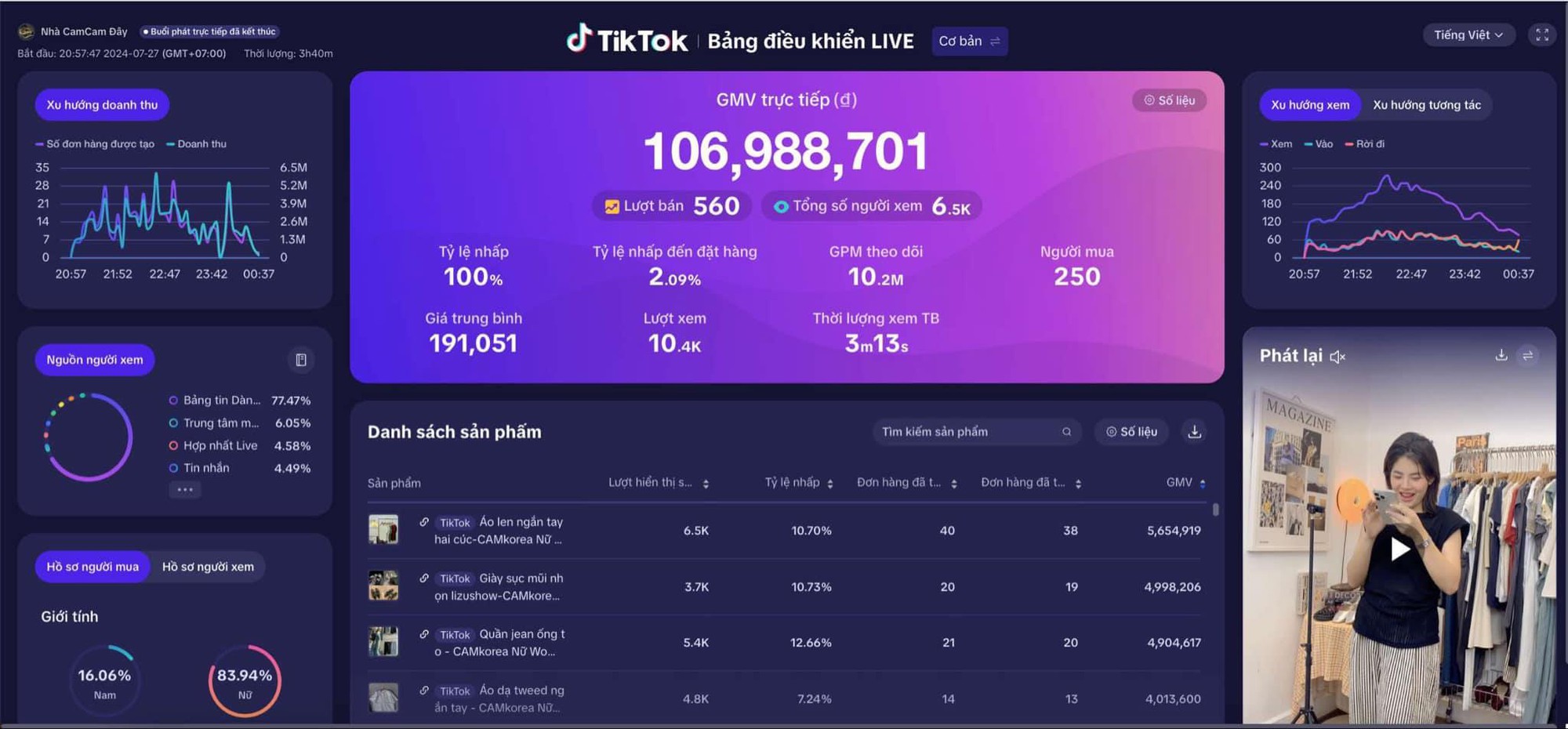1568x729 pixels.
Task: Expand more viewer sources ellipsis
Action: [x=185, y=490]
